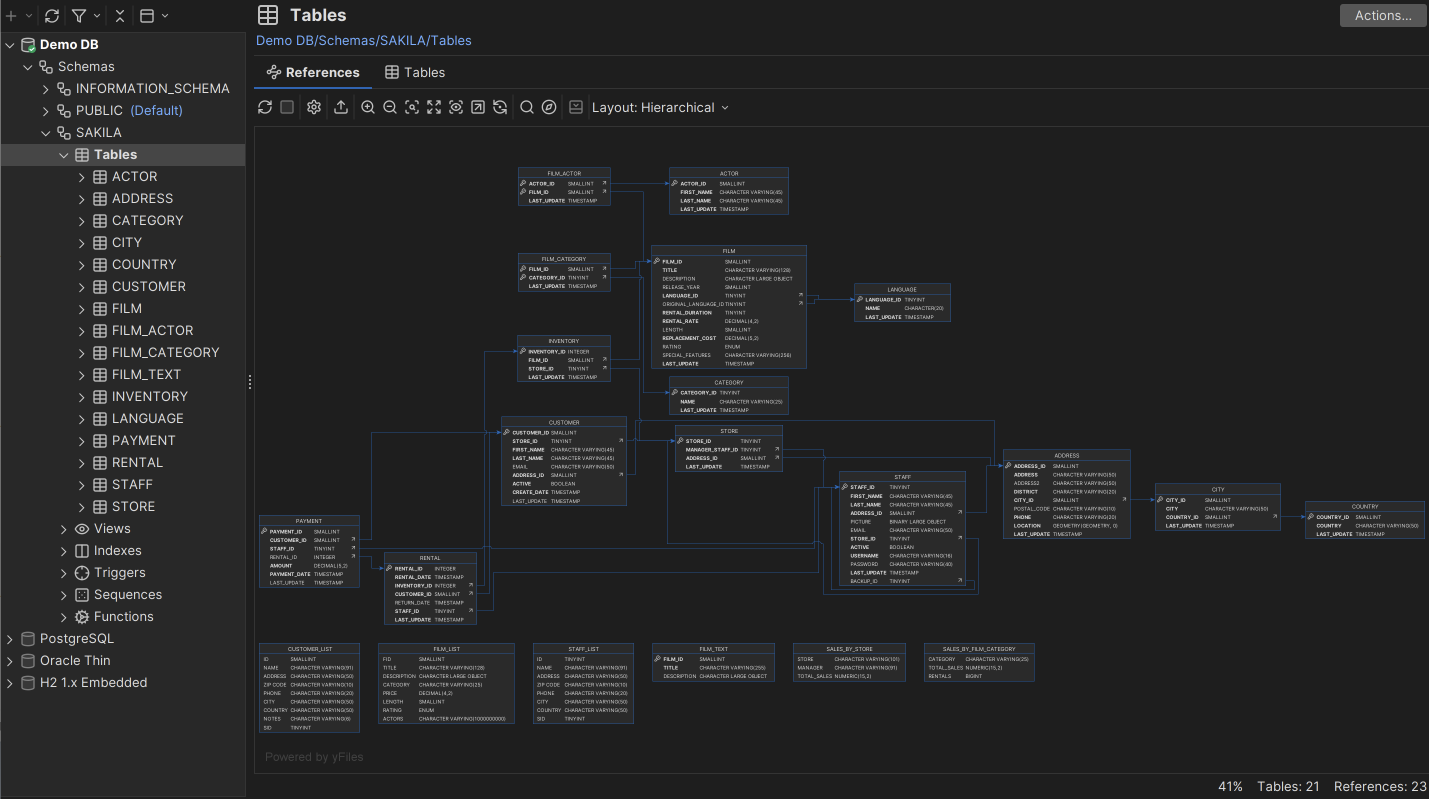Collapse all tree nodes with collapse-all icon
The image size is (1429, 799).
click(x=120, y=16)
